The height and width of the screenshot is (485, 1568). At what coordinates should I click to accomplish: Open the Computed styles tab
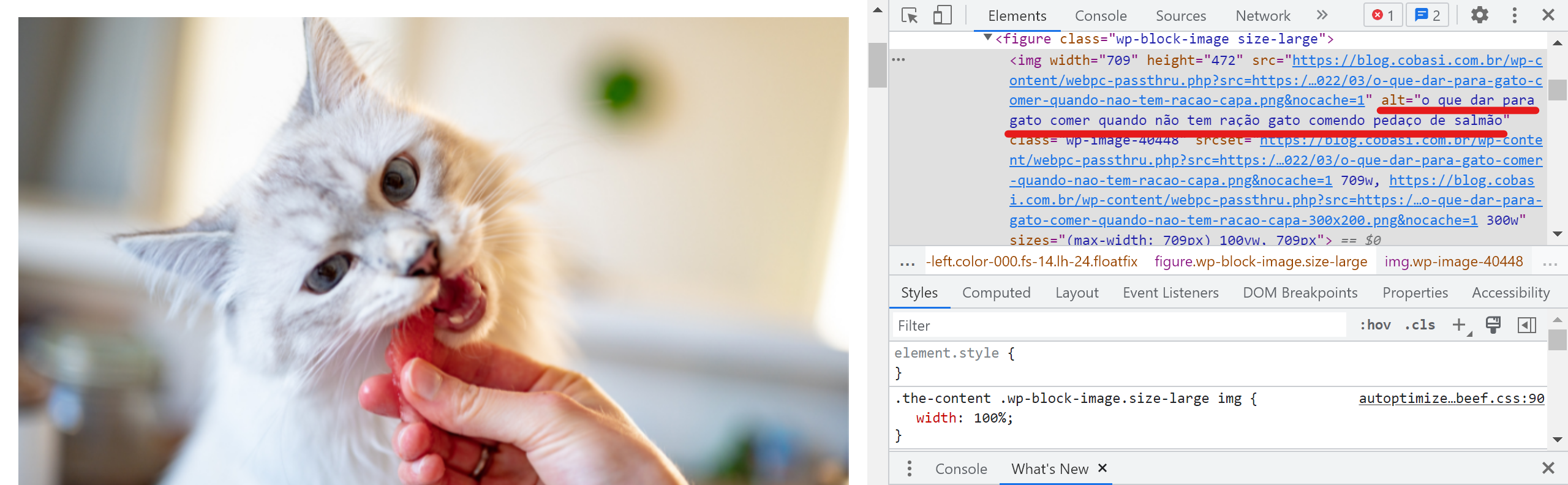click(x=996, y=293)
